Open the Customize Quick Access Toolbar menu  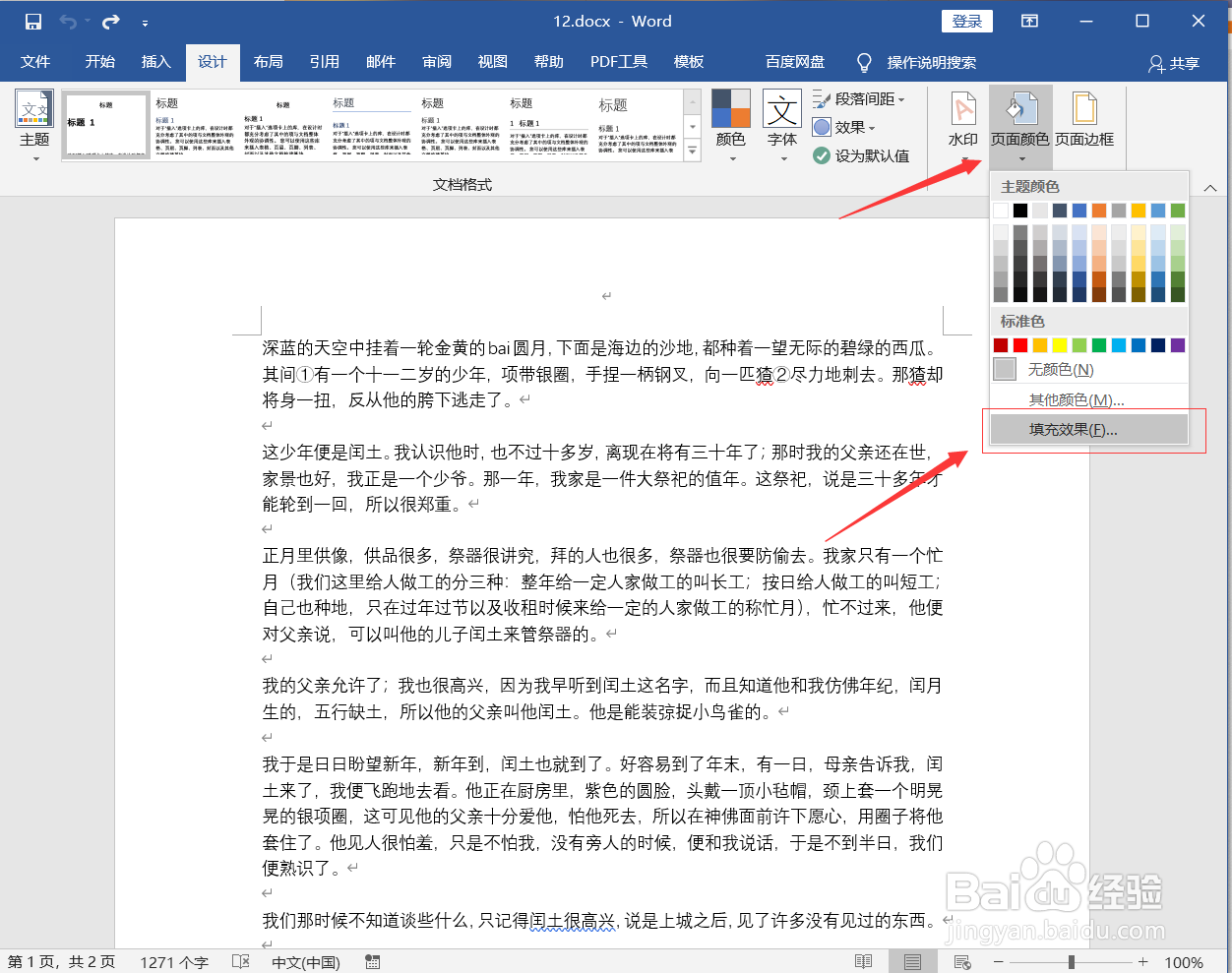pyautogui.click(x=145, y=23)
